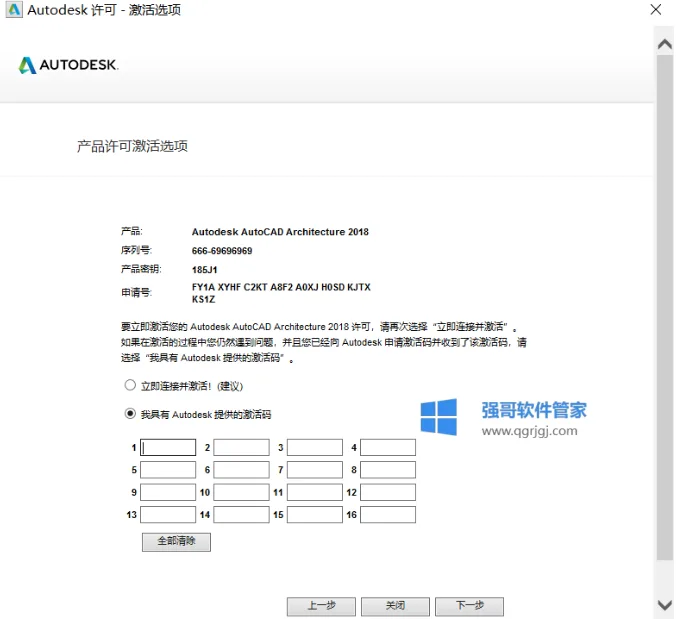This screenshot has width=676, height=619.
Task: Click activation code field 9
Action: point(168,492)
